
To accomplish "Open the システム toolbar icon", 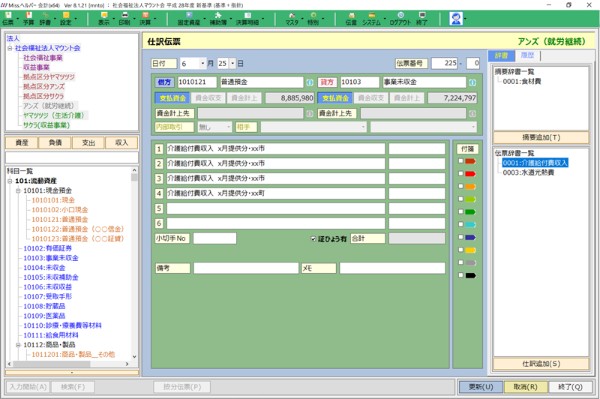I will (372, 18).
